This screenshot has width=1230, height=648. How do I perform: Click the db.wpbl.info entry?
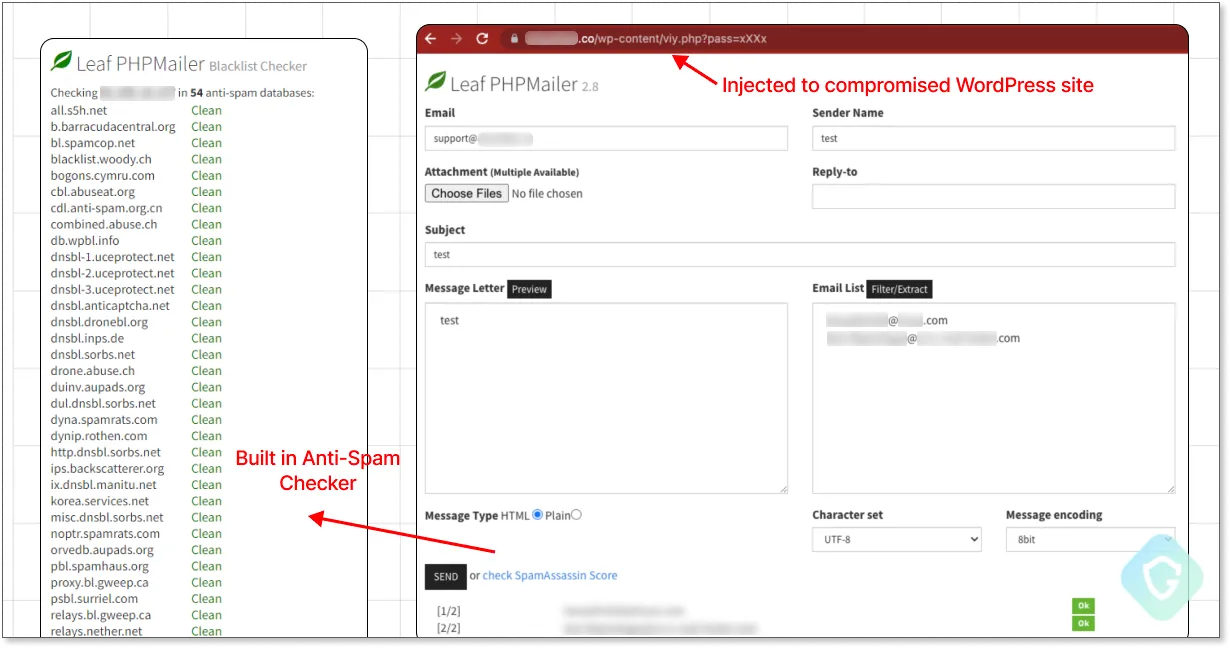tap(85, 241)
